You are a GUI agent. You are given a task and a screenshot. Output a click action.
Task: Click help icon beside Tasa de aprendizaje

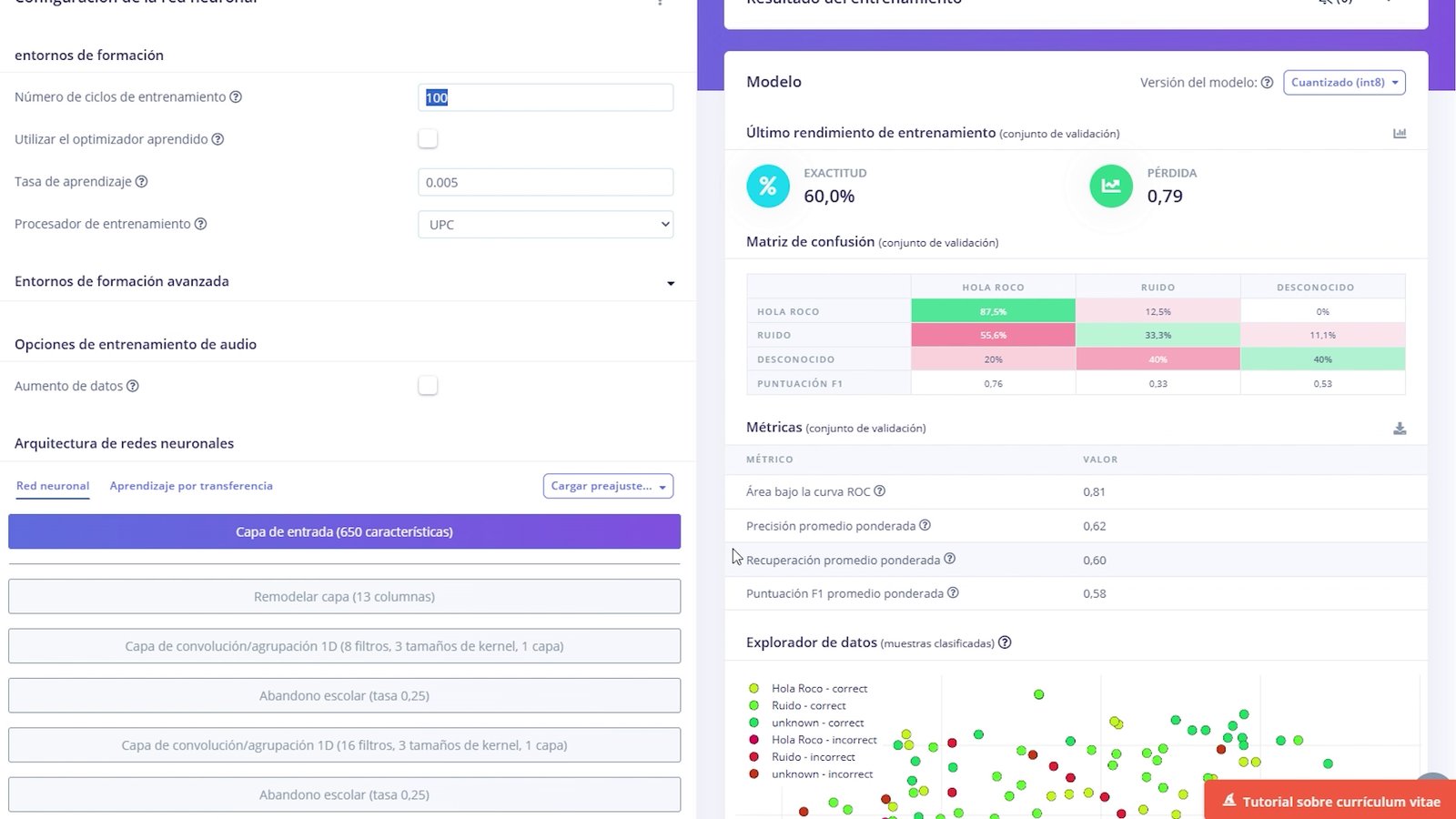pos(141,181)
